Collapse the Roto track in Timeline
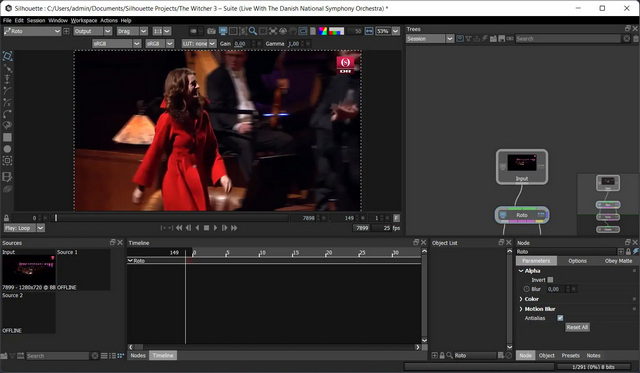 pyautogui.click(x=130, y=261)
